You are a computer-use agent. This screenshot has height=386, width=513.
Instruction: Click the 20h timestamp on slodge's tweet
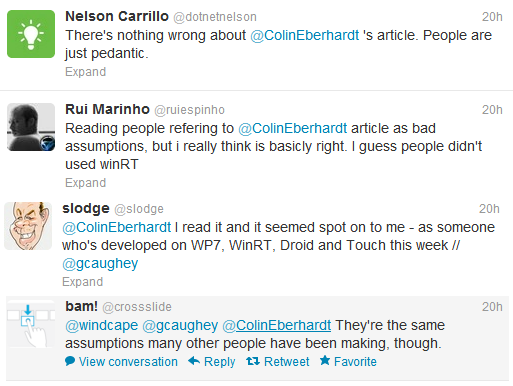[x=489, y=209]
